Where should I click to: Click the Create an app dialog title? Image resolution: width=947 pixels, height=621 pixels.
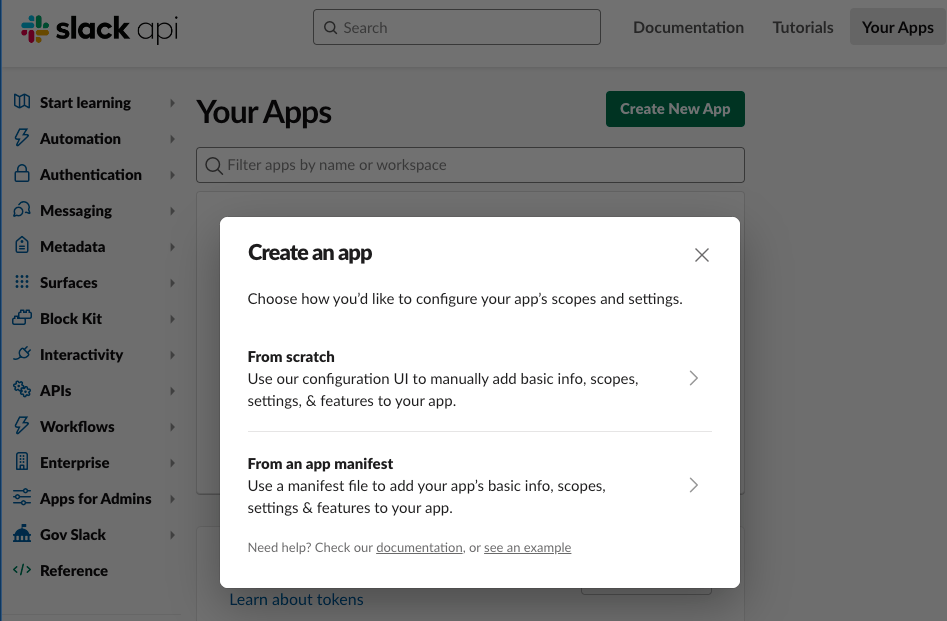pyautogui.click(x=310, y=253)
